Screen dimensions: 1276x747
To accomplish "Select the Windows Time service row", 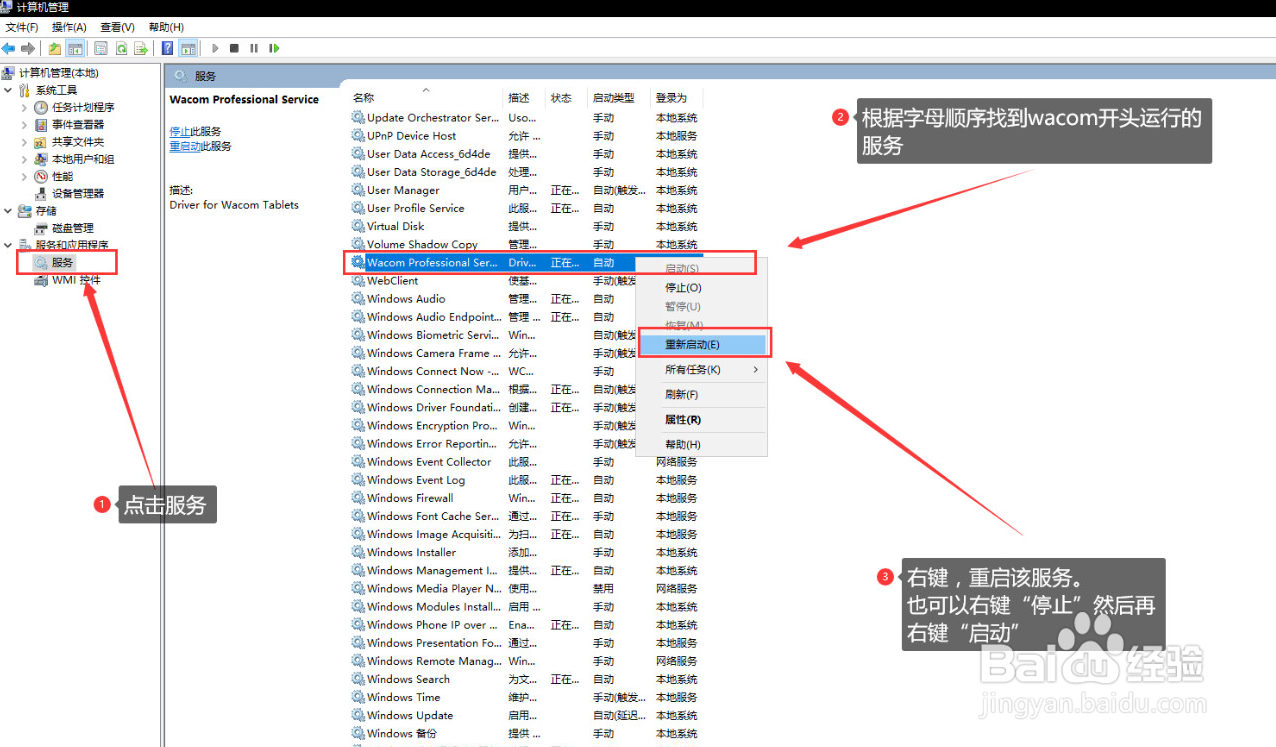I will 525,697.
